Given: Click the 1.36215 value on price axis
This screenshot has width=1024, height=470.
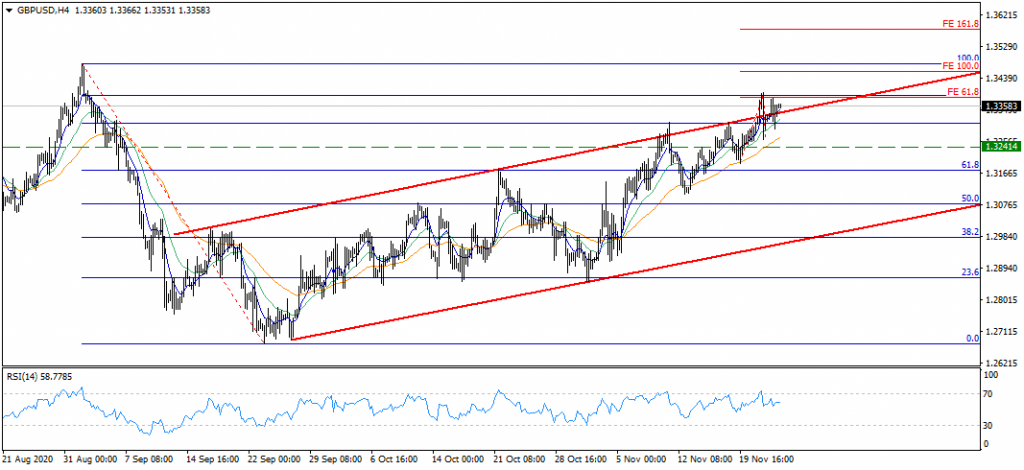Looking at the screenshot, I should [1000, 15].
